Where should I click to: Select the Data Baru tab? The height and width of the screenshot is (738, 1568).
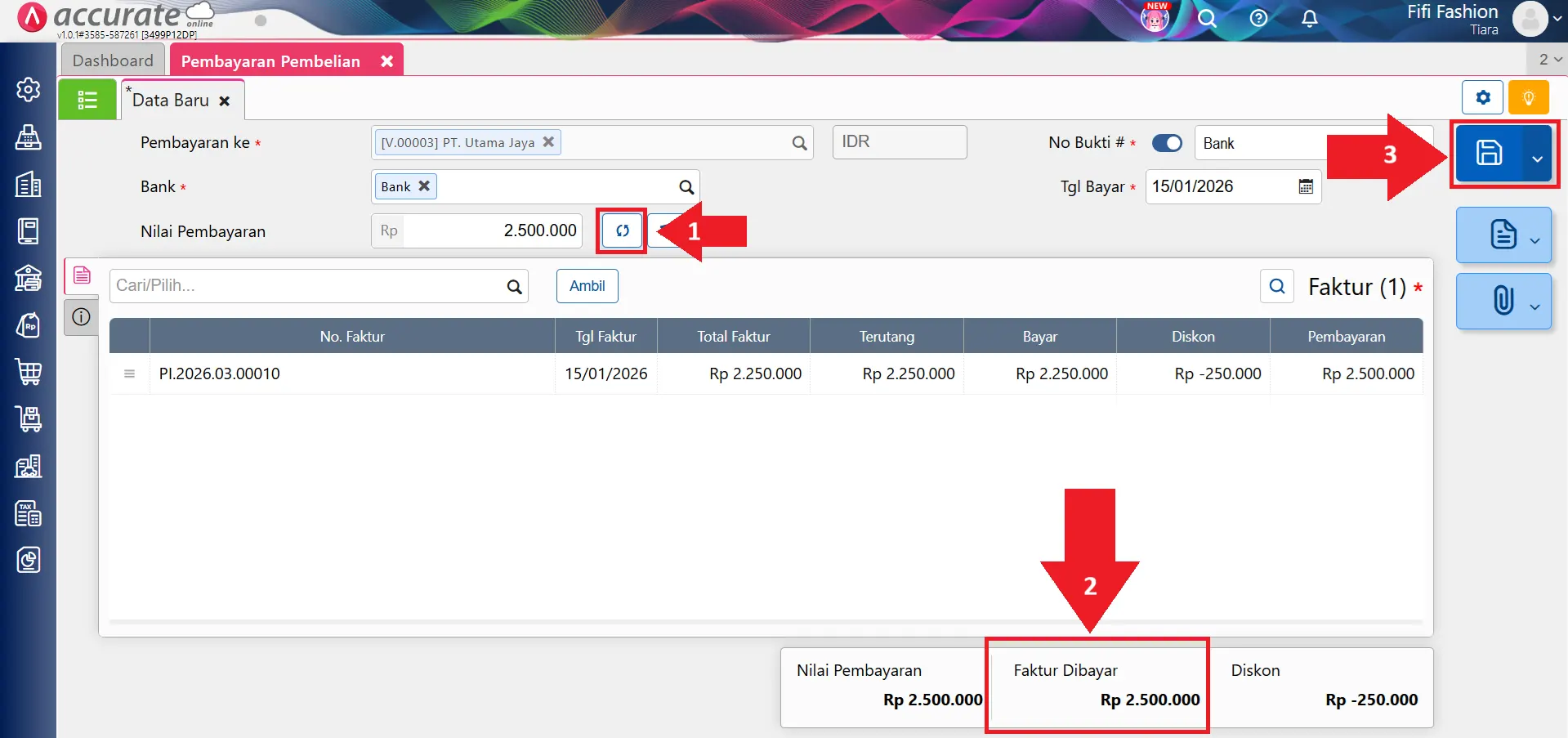click(x=171, y=101)
